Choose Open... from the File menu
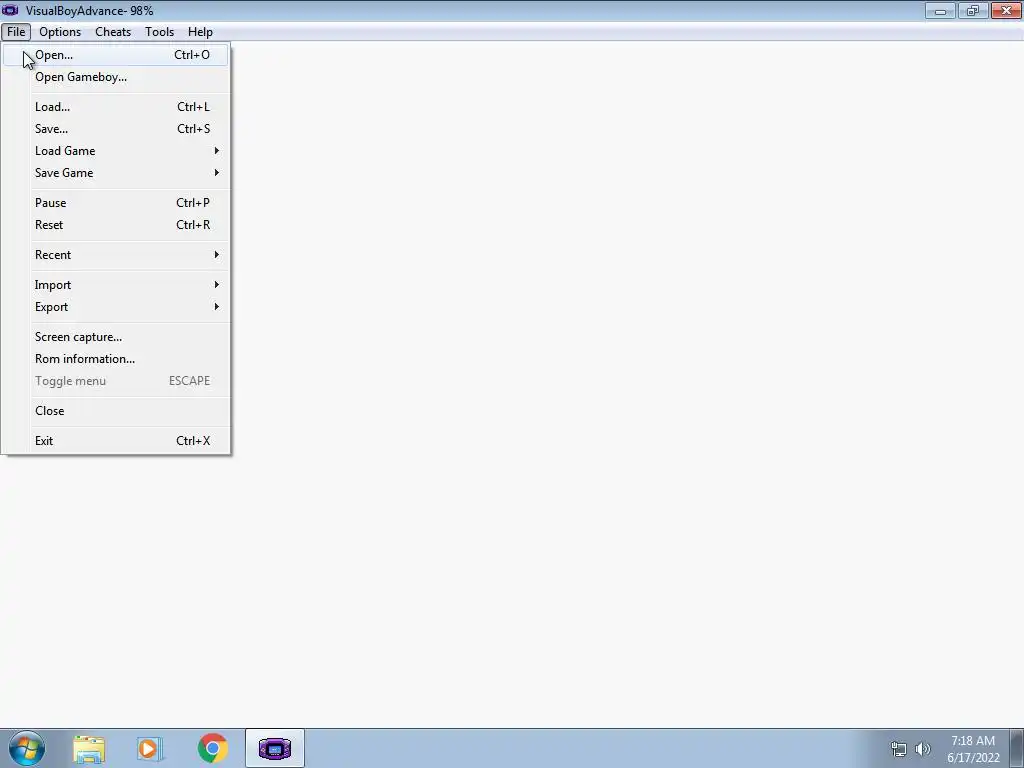This screenshot has width=1024, height=768. click(x=116, y=55)
